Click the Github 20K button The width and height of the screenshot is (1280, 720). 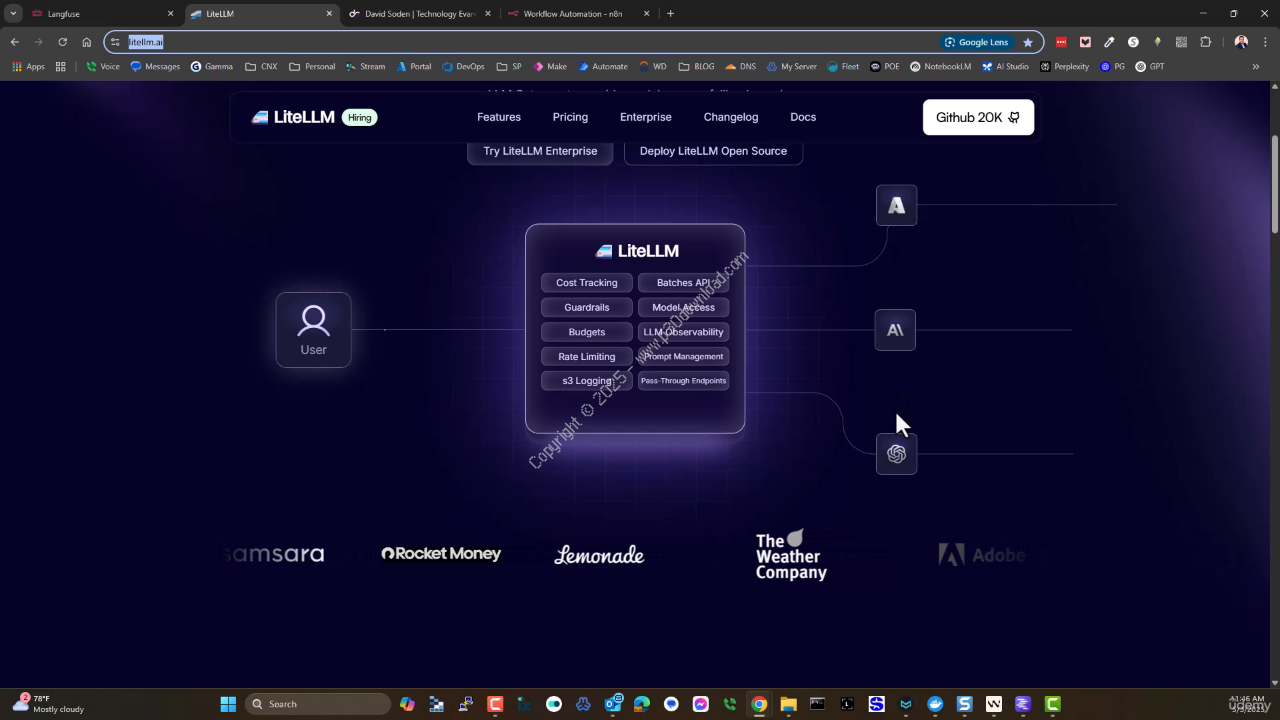point(978,117)
